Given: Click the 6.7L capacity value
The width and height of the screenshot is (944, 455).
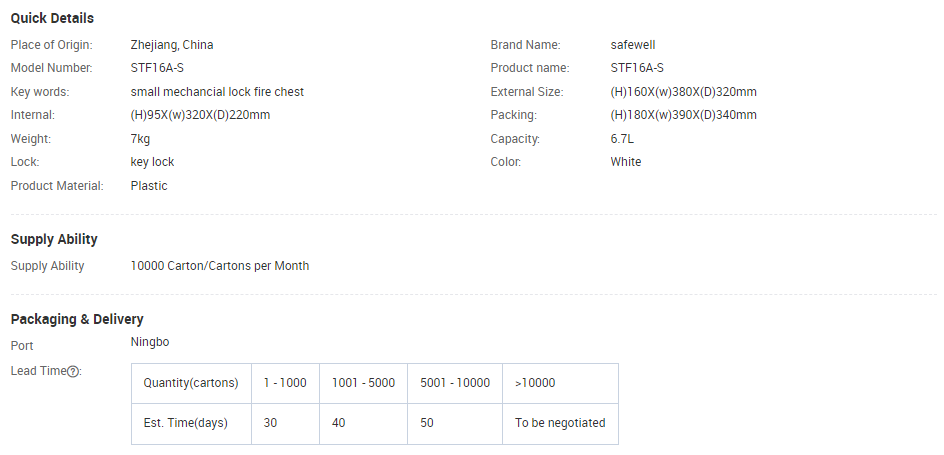Looking at the screenshot, I should point(622,138).
